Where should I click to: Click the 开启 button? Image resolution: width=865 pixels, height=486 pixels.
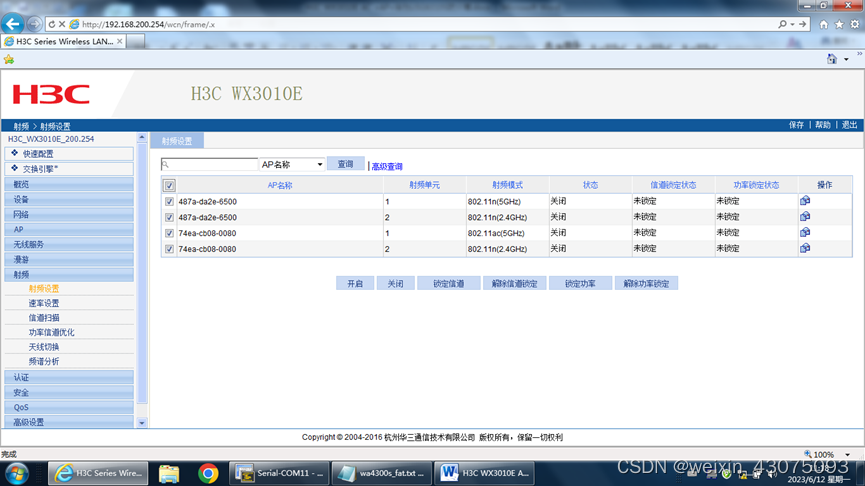[x=355, y=284]
